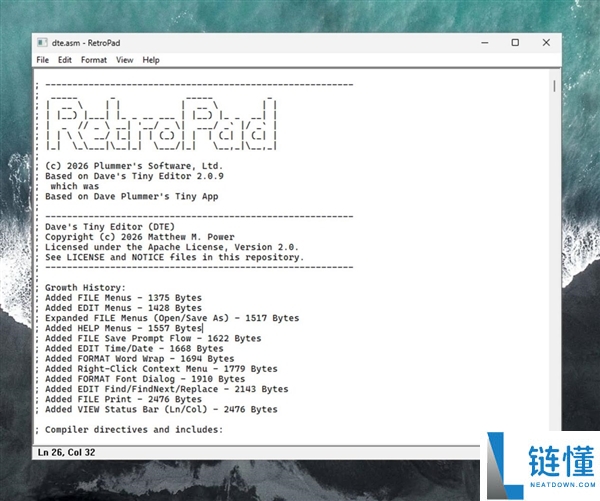600x501 pixels.
Task: Click the 'Licensed under the Apache License' line
Action: pyautogui.click(x=171, y=247)
